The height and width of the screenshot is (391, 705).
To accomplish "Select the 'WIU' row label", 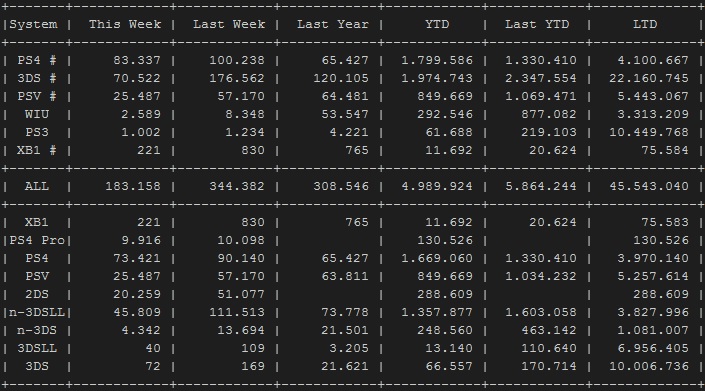I will click(37, 114).
